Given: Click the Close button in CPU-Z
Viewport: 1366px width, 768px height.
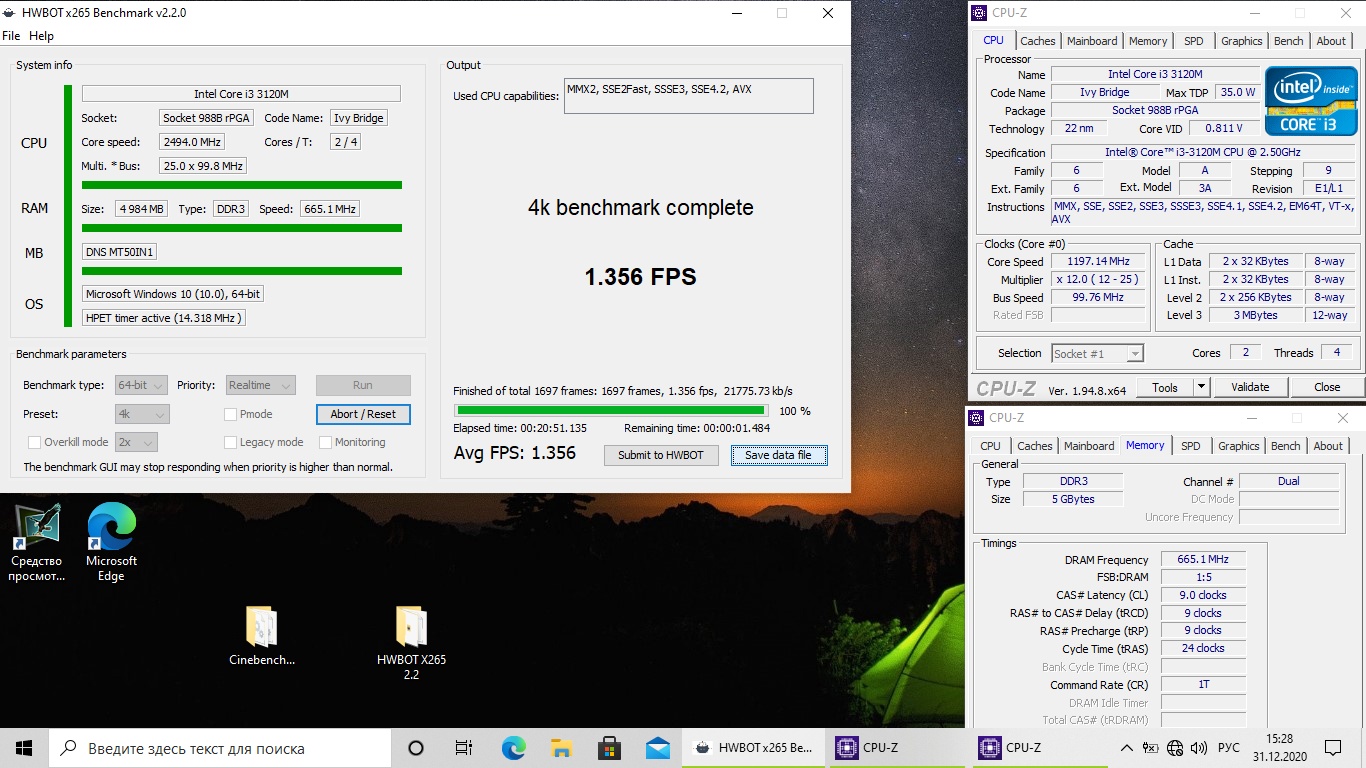Looking at the screenshot, I should click(x=1327, y=387).
